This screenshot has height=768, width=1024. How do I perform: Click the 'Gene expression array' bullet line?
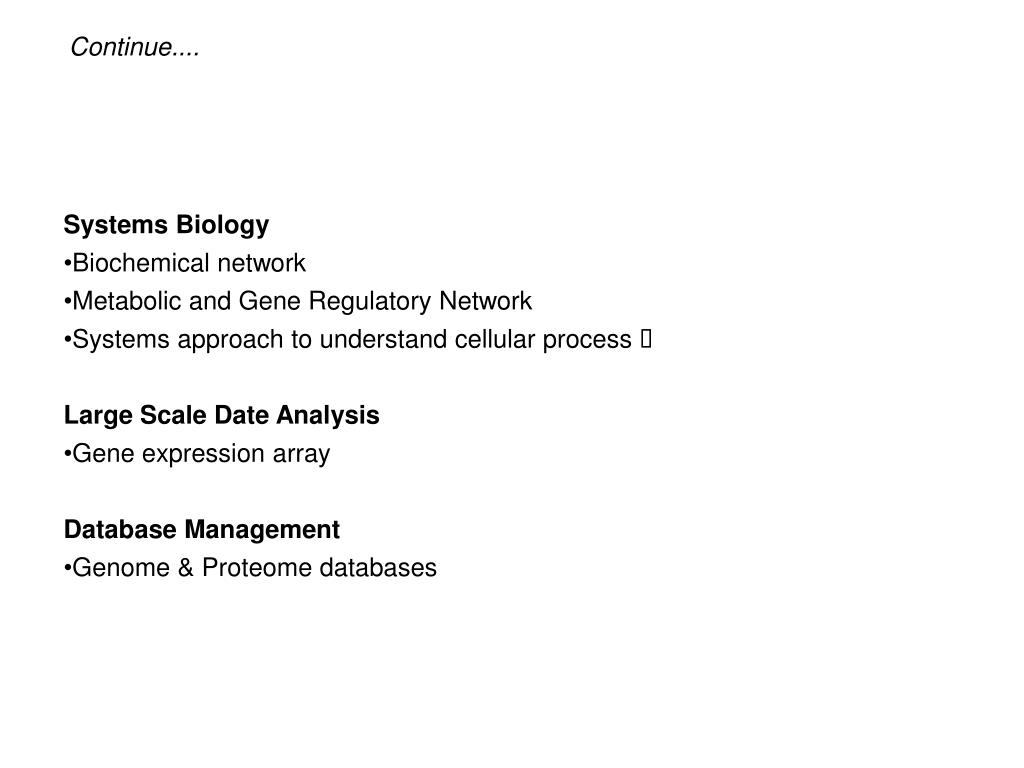point(197,455)
